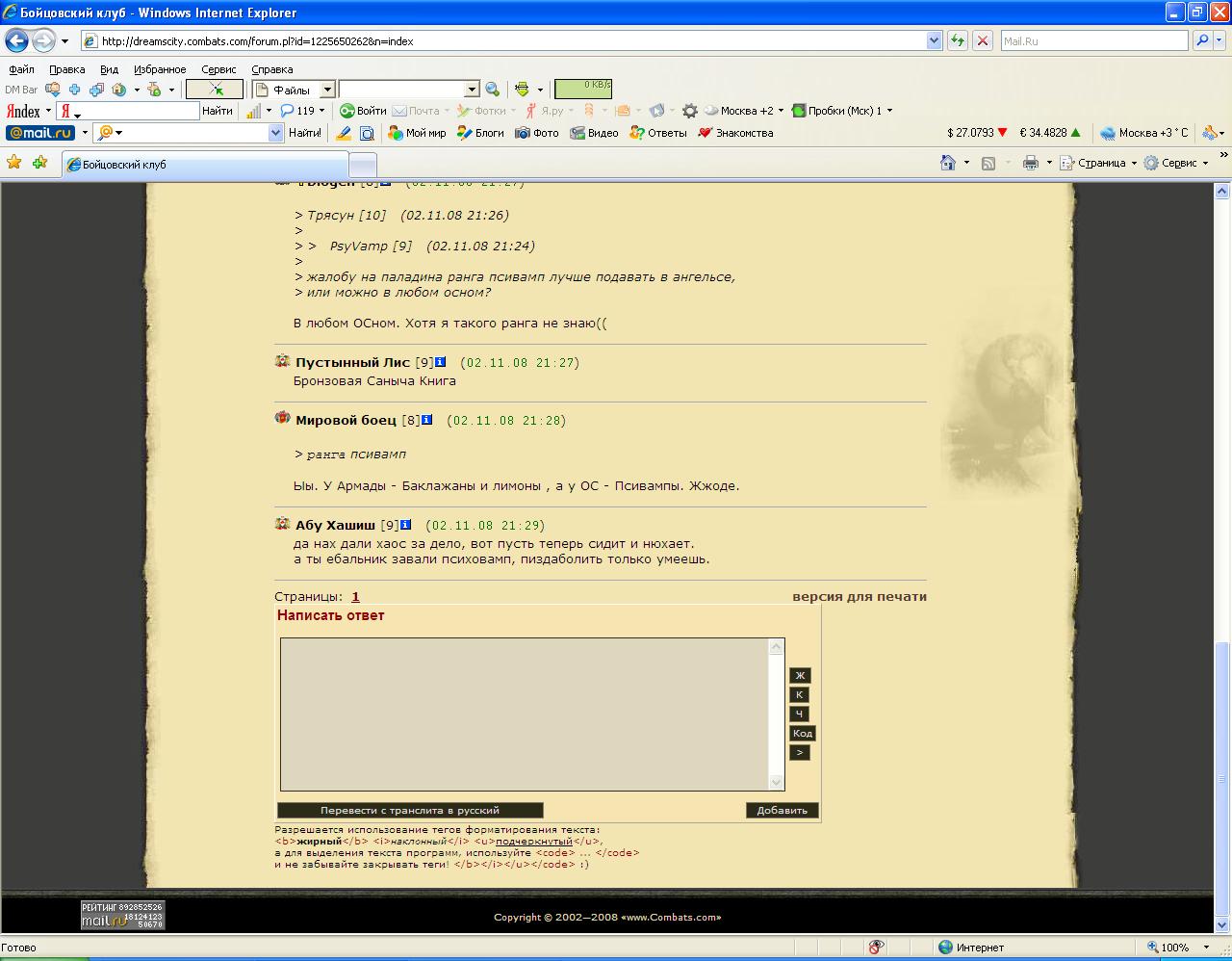Open the Файлы dropdown in DM Bar
Image resolution: width=1232 pixels, height=961 pixels.
pyautogui.click(x=327, y=90)
